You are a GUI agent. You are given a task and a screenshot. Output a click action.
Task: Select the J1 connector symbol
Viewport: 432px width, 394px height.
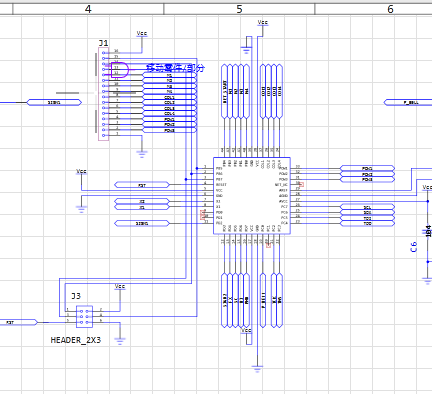coord(103,94)
